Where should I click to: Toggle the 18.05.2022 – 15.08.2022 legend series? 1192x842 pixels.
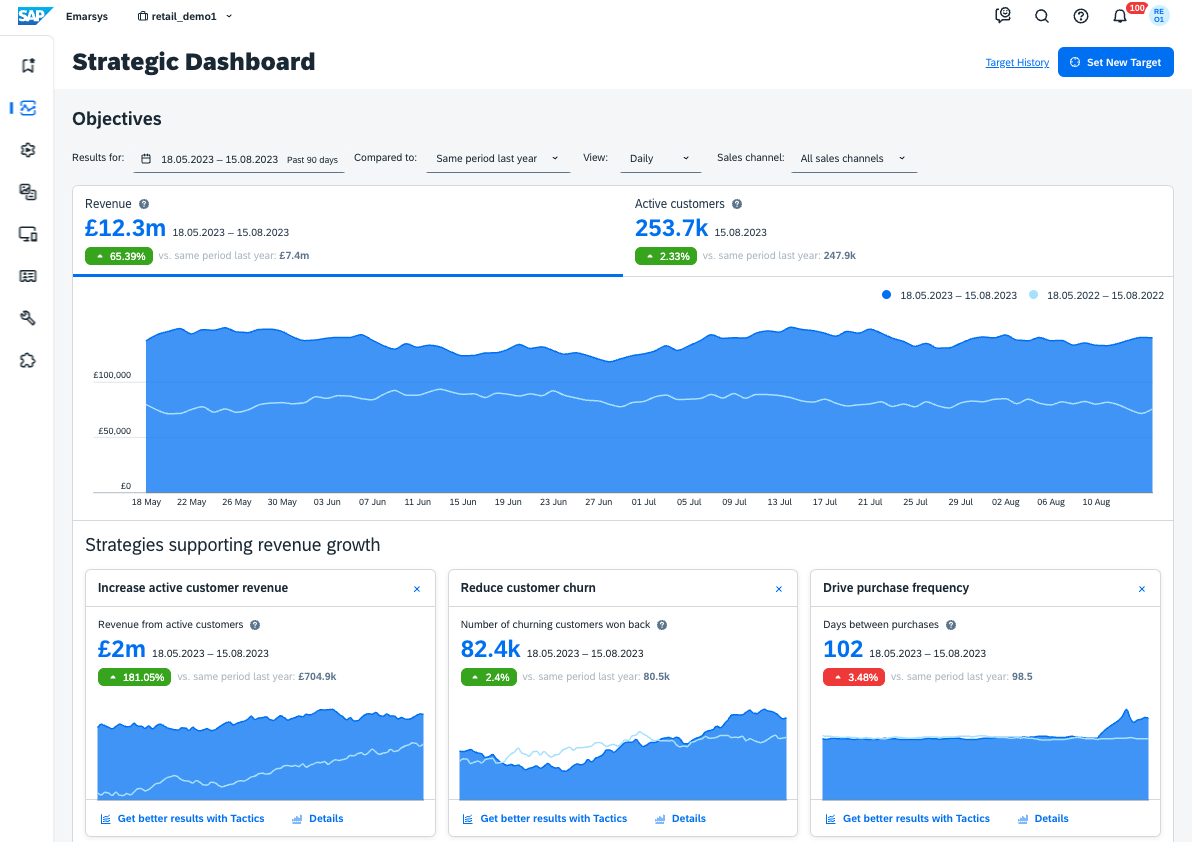click(1096, 295)
